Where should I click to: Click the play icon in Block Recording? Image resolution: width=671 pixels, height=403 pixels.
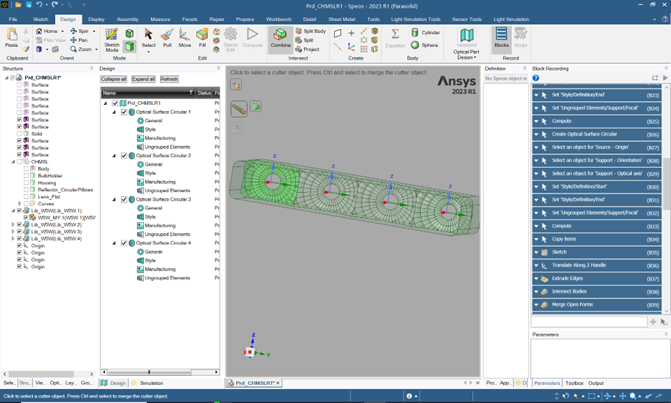click(x=665, y=78)
